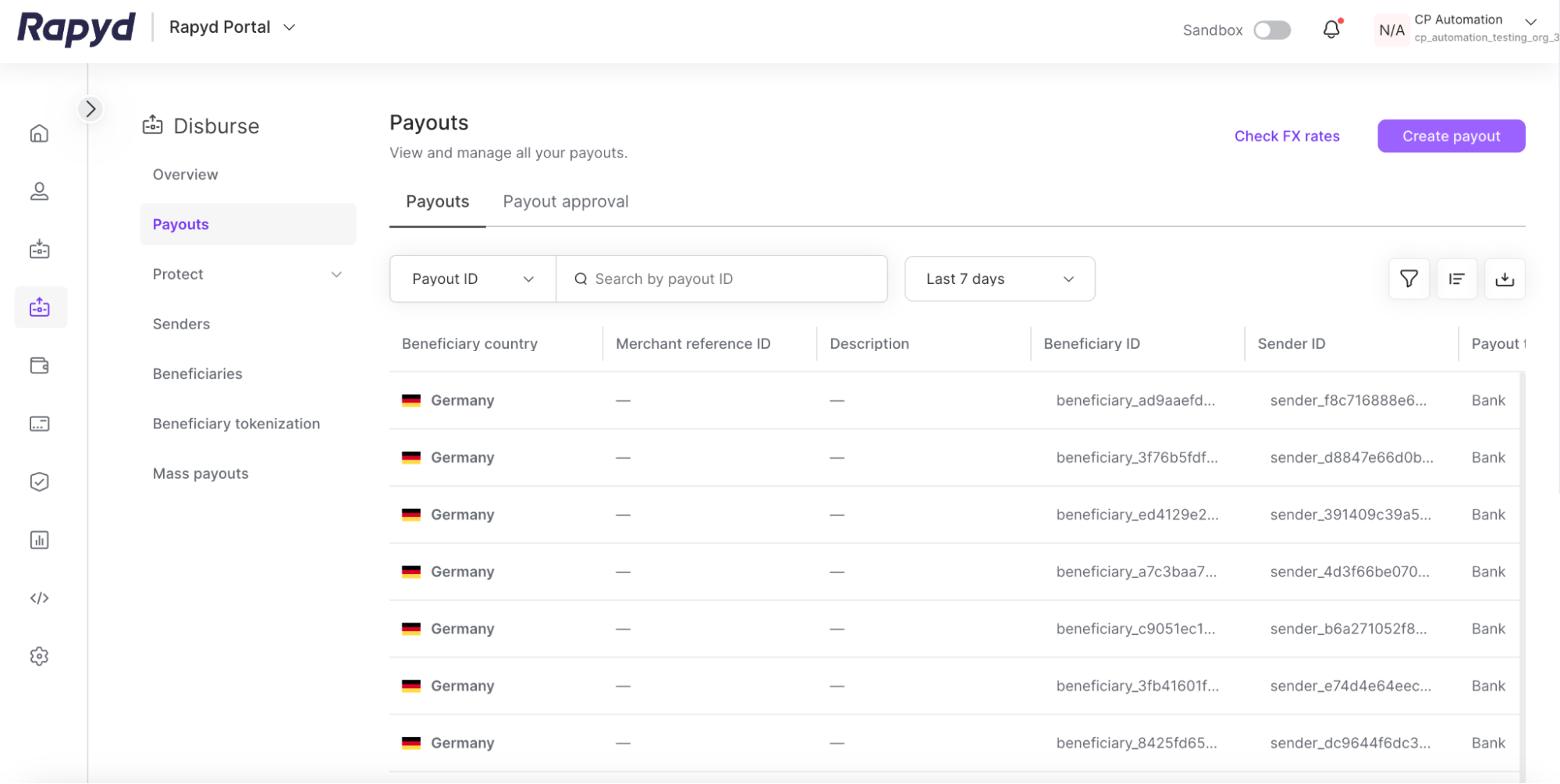The height and width of the screenshot is (784, 1560).
Task: Open the Developers code icon in sidebar
Action: 39,598
